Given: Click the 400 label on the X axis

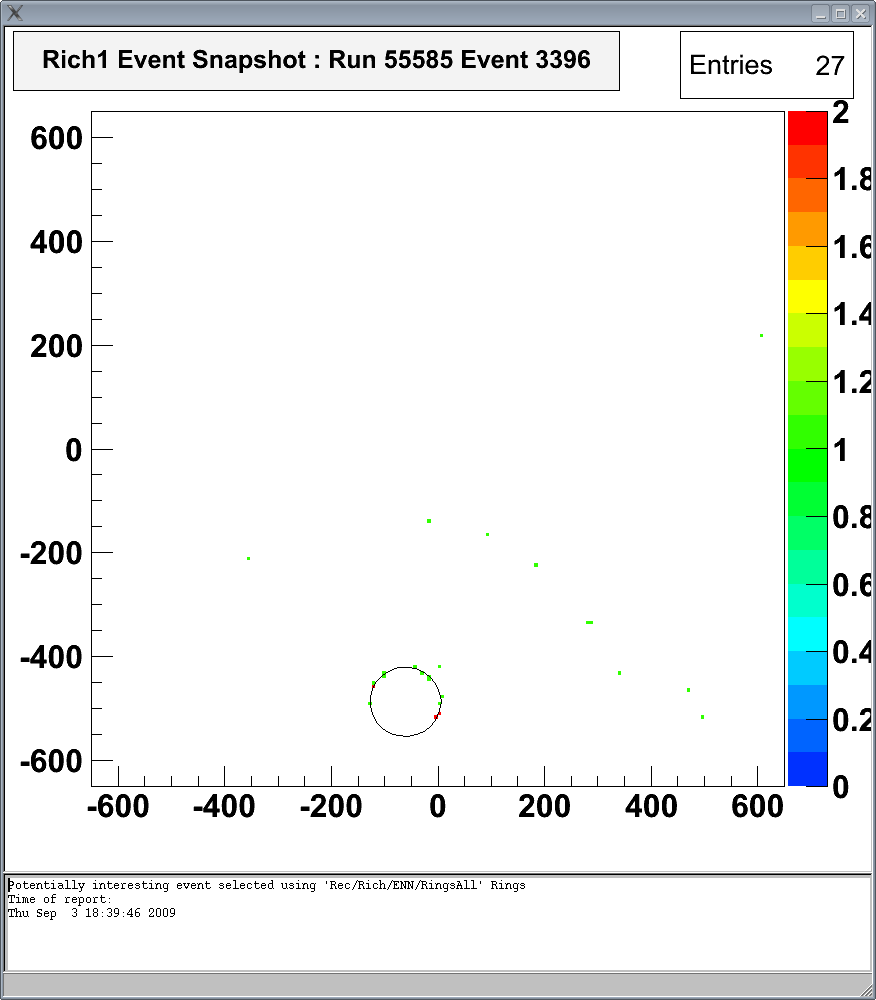Looking at the screenshot, I should click(650, 806).
